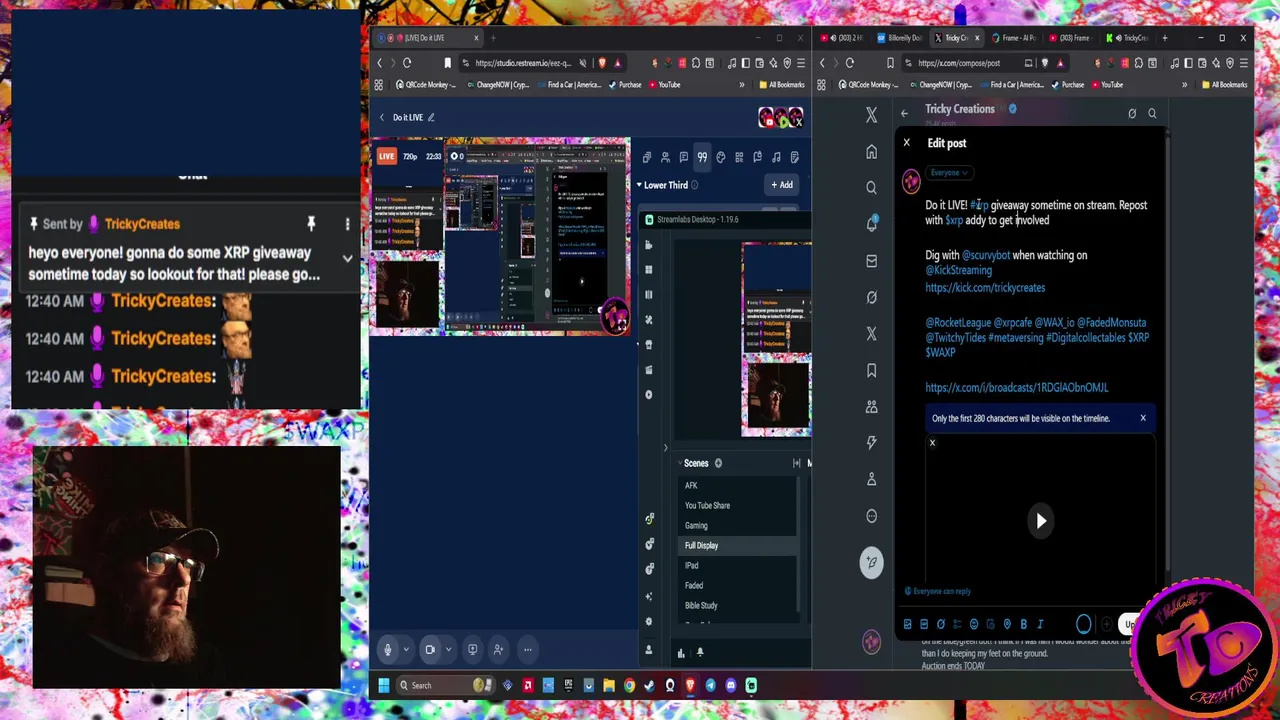
Task: Click the @scurvybot mention
Action: click(x=986, y=255)
